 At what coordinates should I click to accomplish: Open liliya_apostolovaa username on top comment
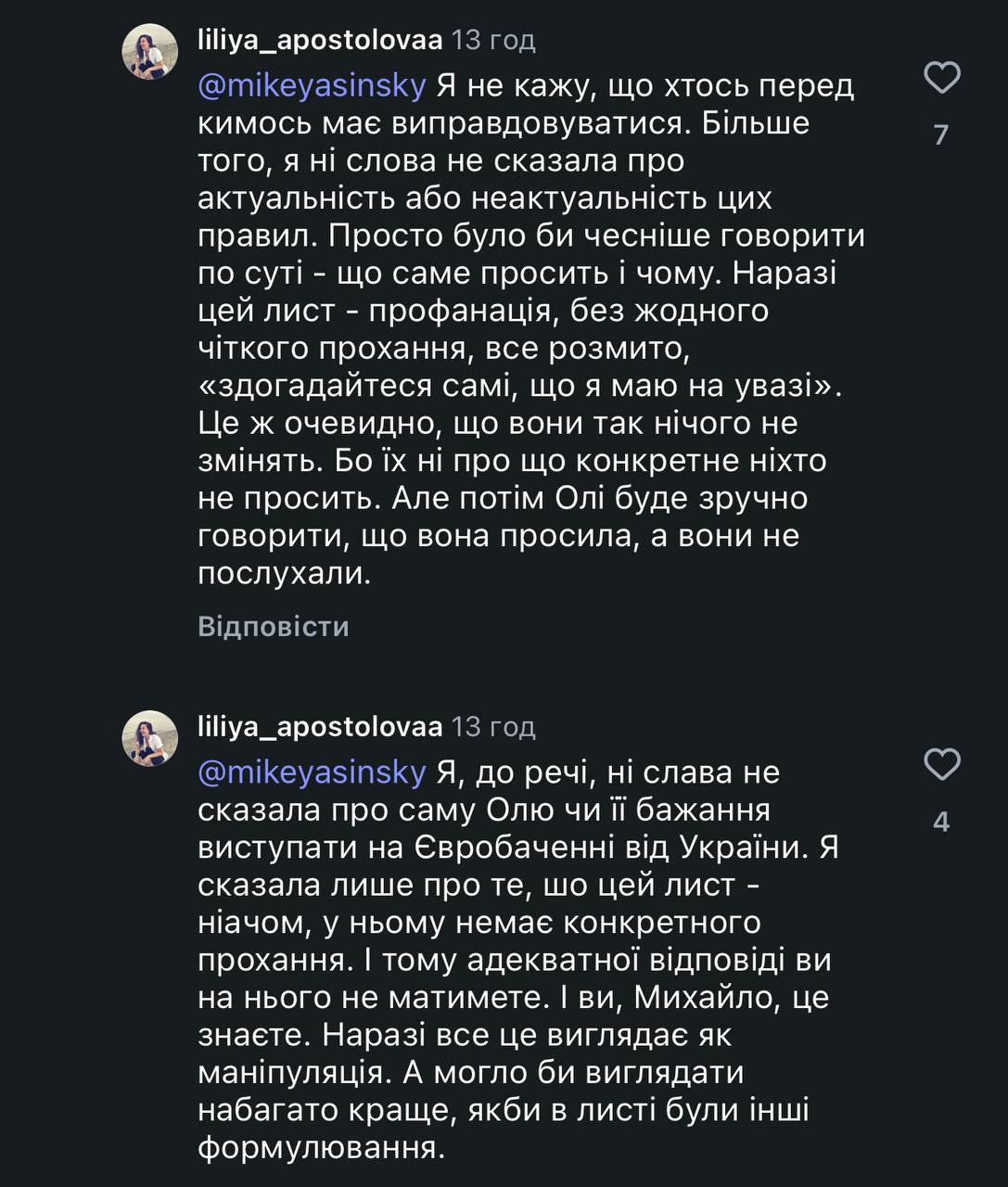(x=320, y=40)
